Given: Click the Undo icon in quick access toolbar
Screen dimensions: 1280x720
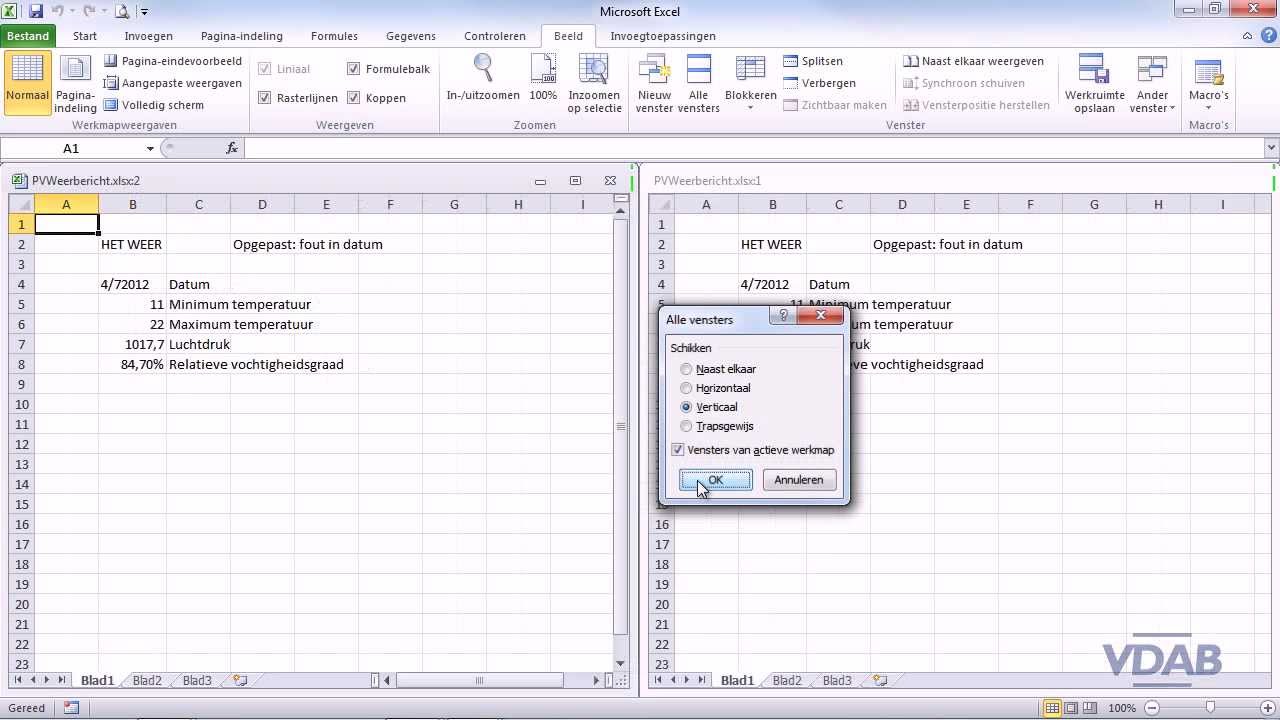Looking at the screenshot, I should 57,11.
